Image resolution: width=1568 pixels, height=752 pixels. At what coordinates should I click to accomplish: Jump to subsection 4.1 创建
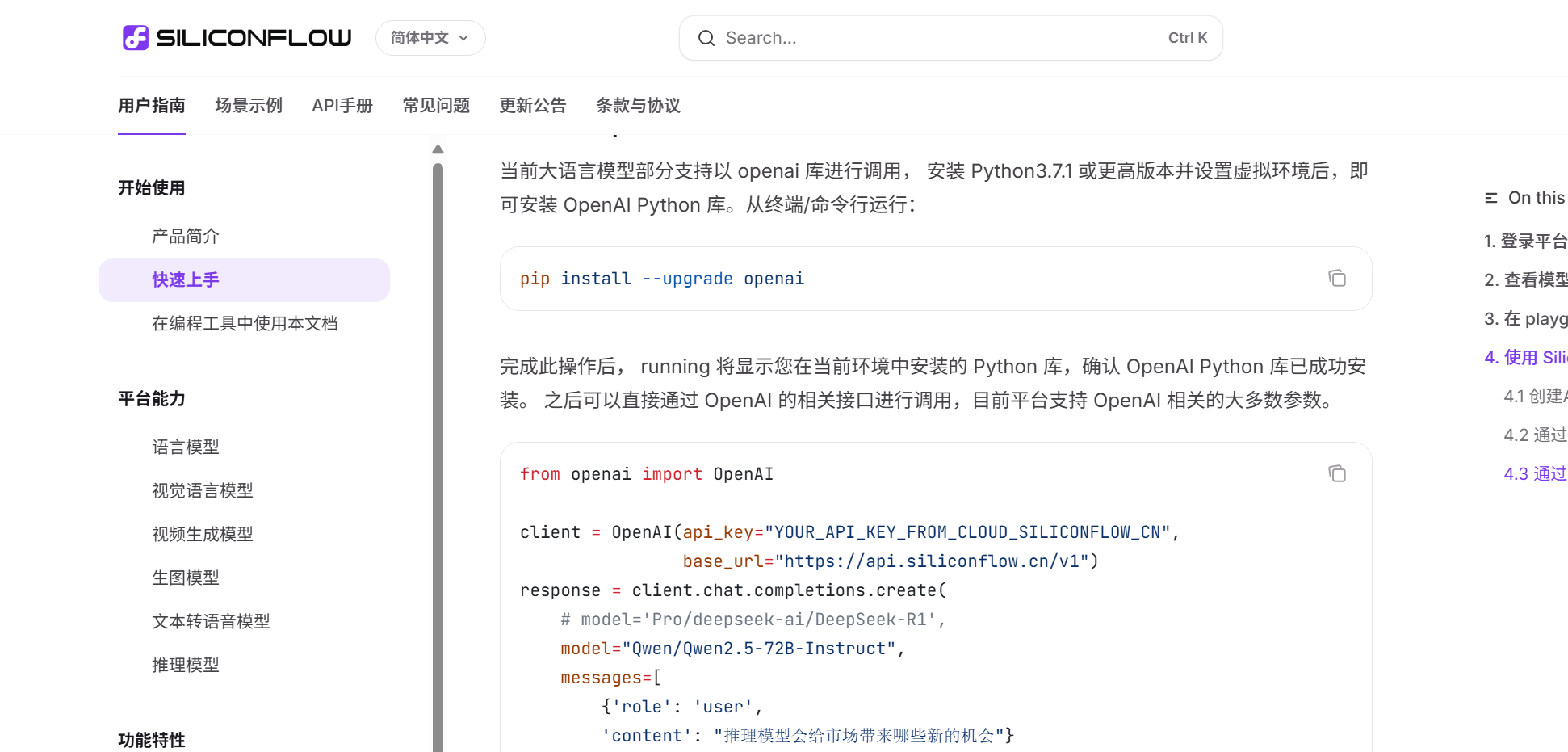1536,396
